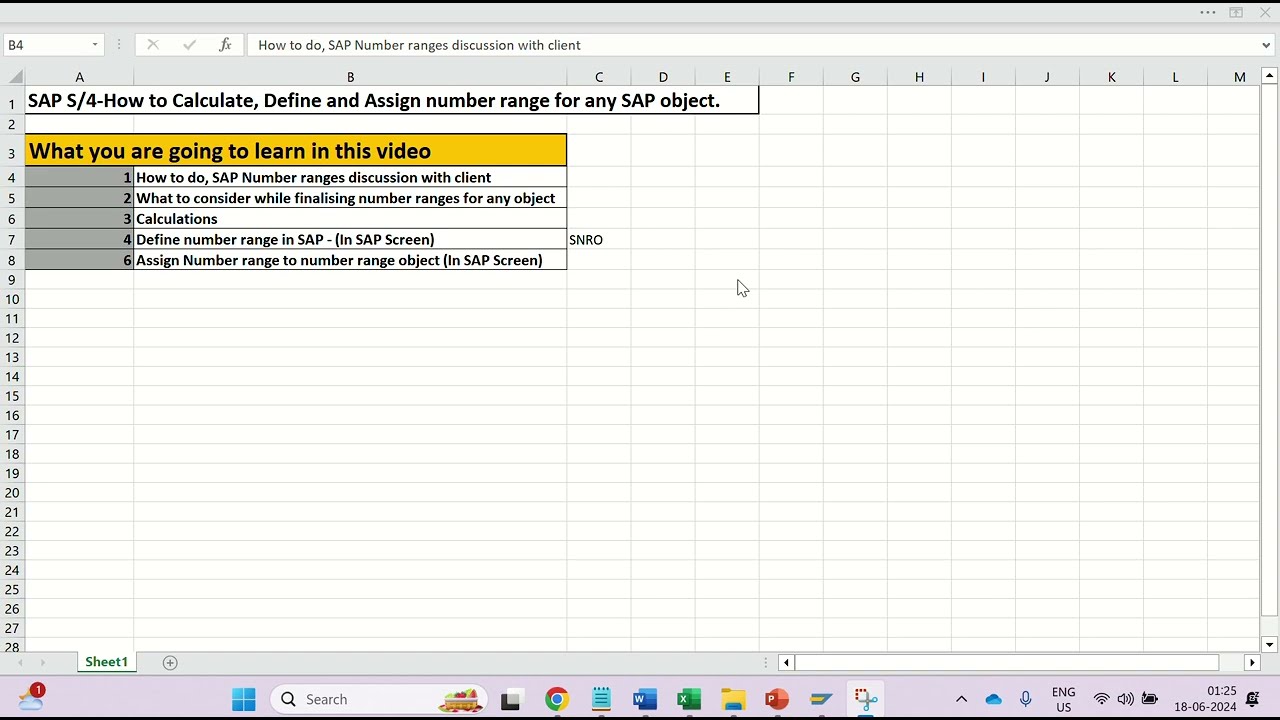Select column M header

click(1239, 77)
